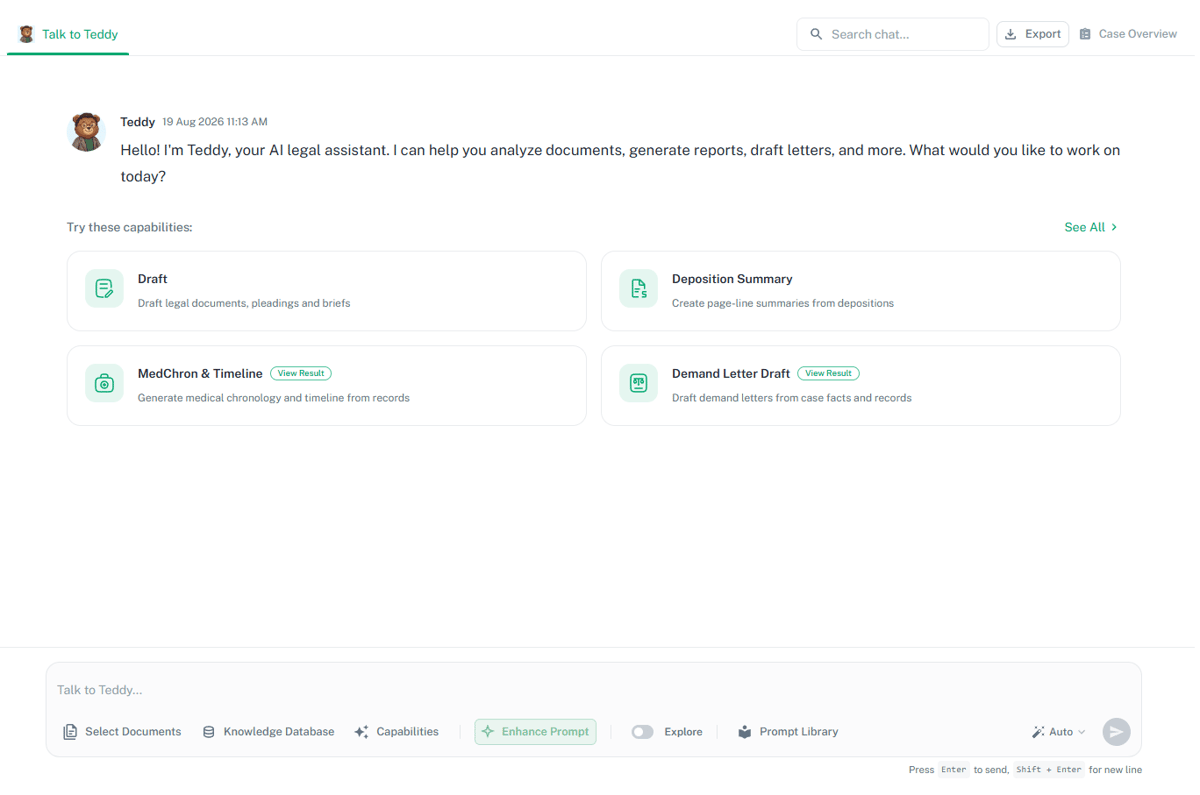
Task: View Result for MedChron & Timeline
Action: (x=301, y=373)
